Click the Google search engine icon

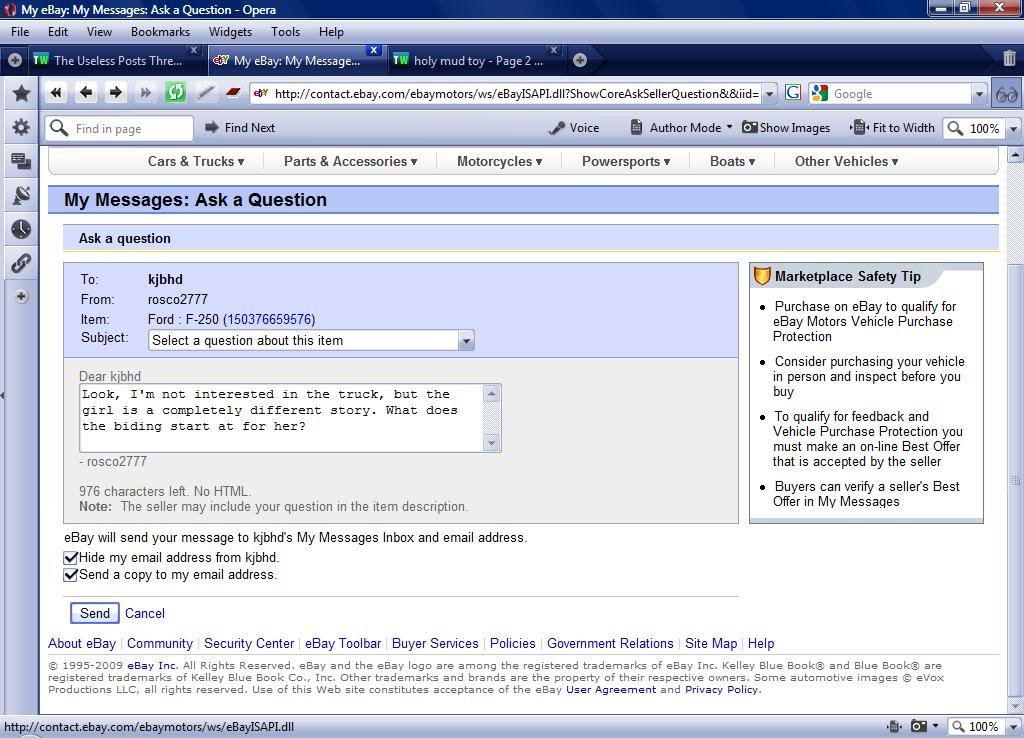pos(820,93)
